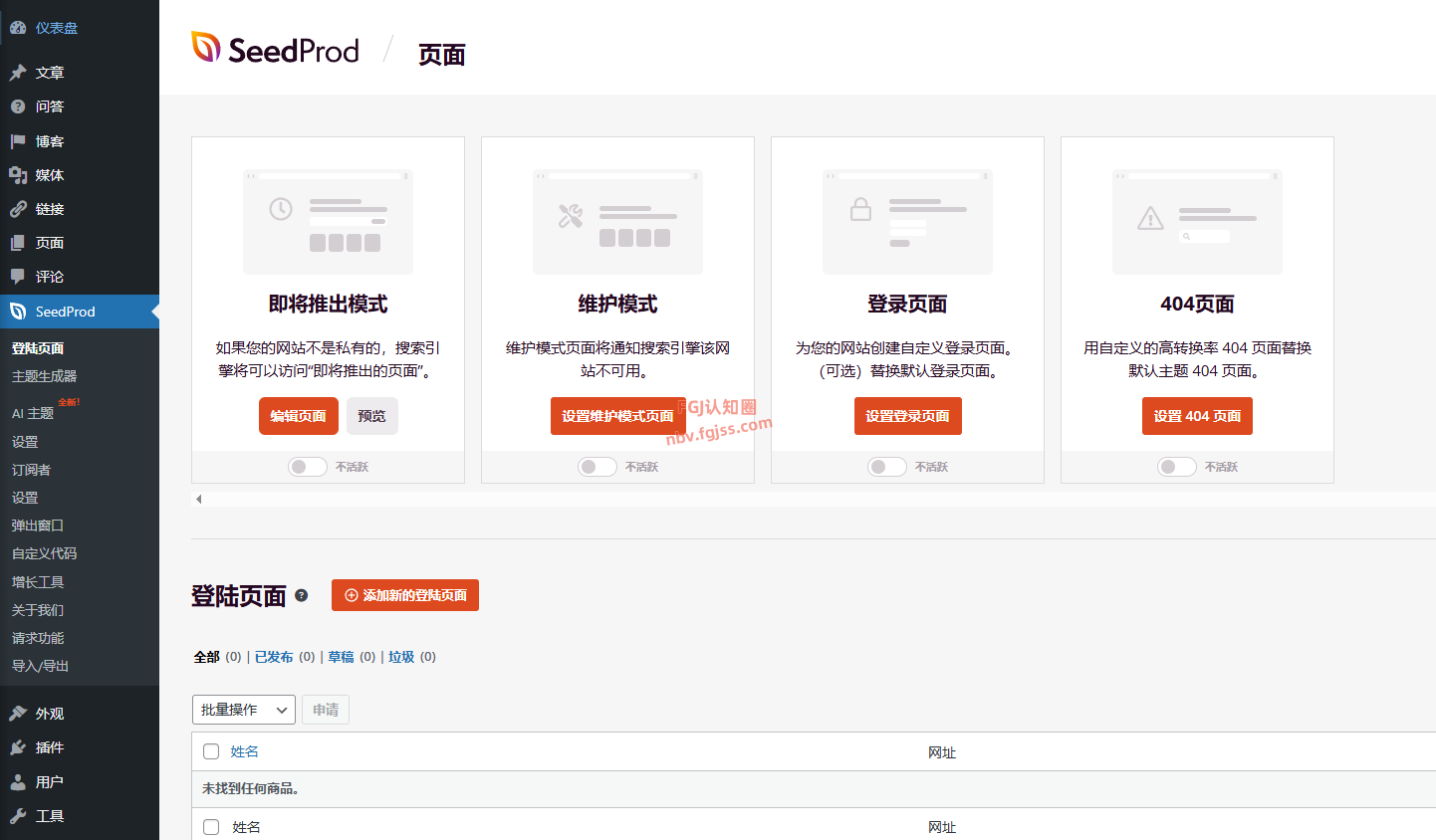Click the 未找到任何商品 empty table message
Screen dimensions: 1436x840
(251, 788)
